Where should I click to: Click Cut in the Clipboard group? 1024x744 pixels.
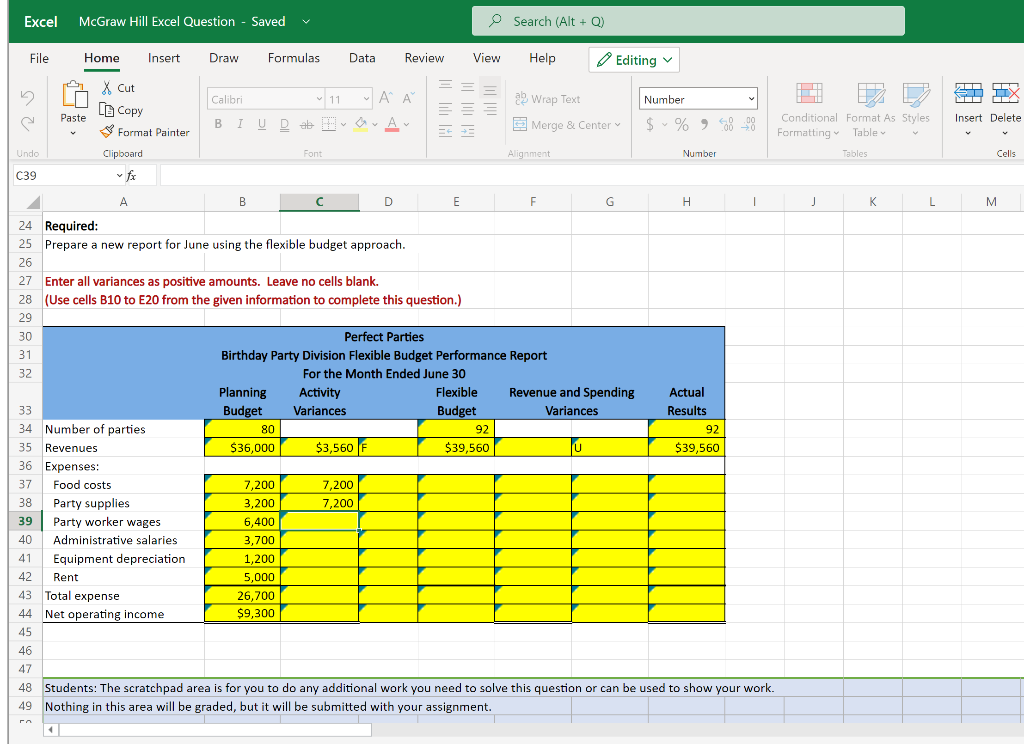(x=118, y=88)
